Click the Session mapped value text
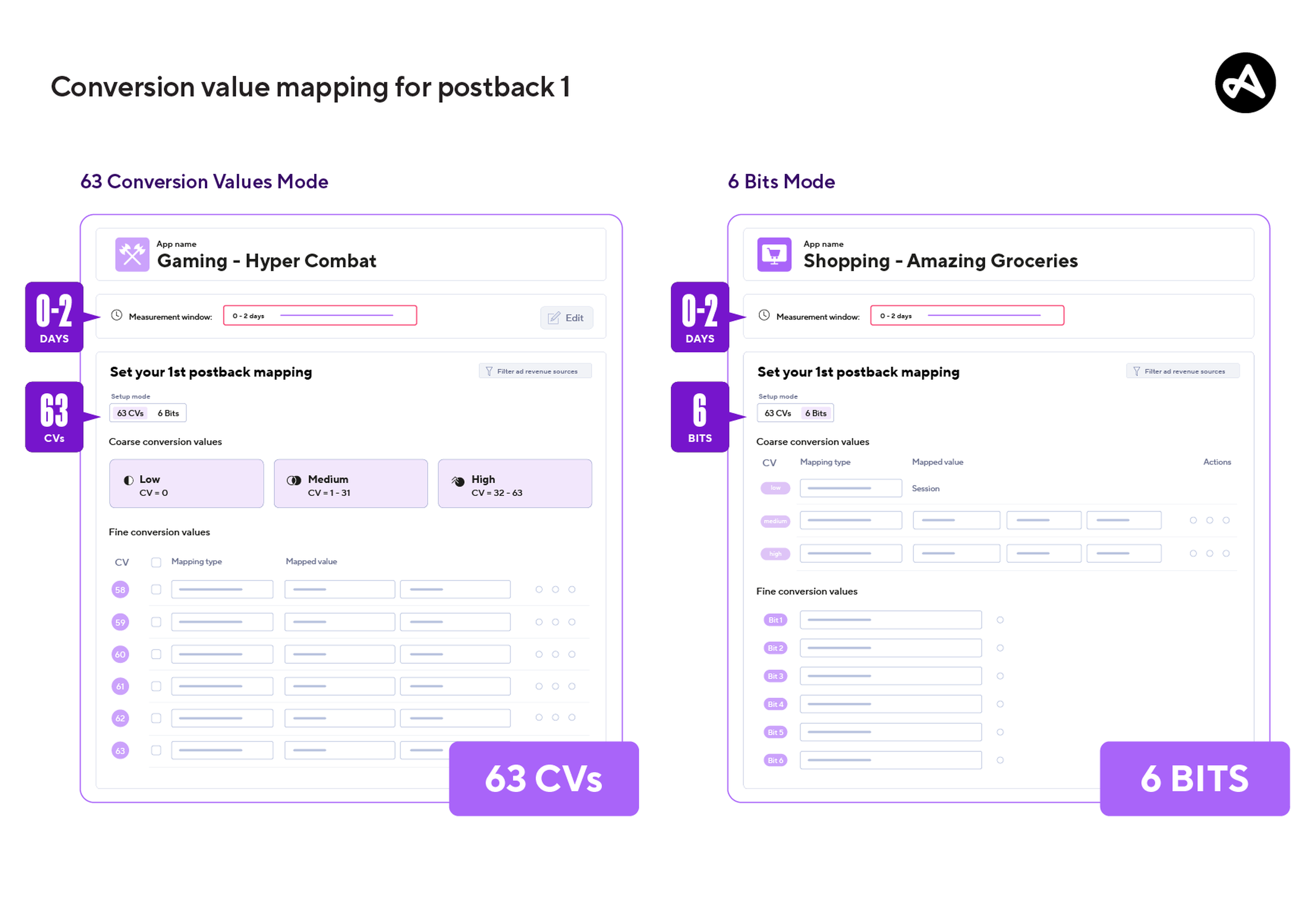This screenshot has width=1316, height=918. coord(925,489)
